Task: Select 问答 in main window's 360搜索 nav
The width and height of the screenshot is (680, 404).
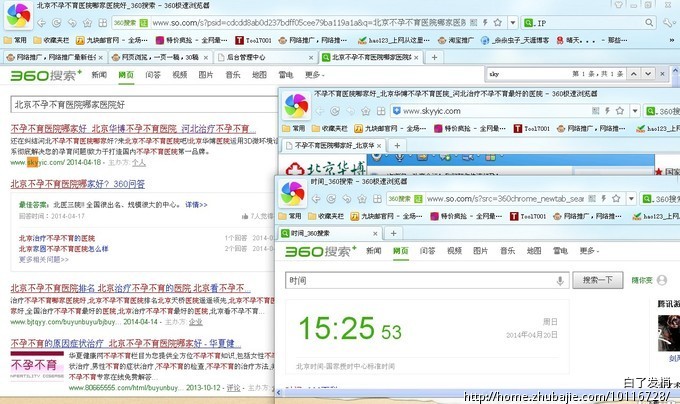Action: (x=153, y=75)
